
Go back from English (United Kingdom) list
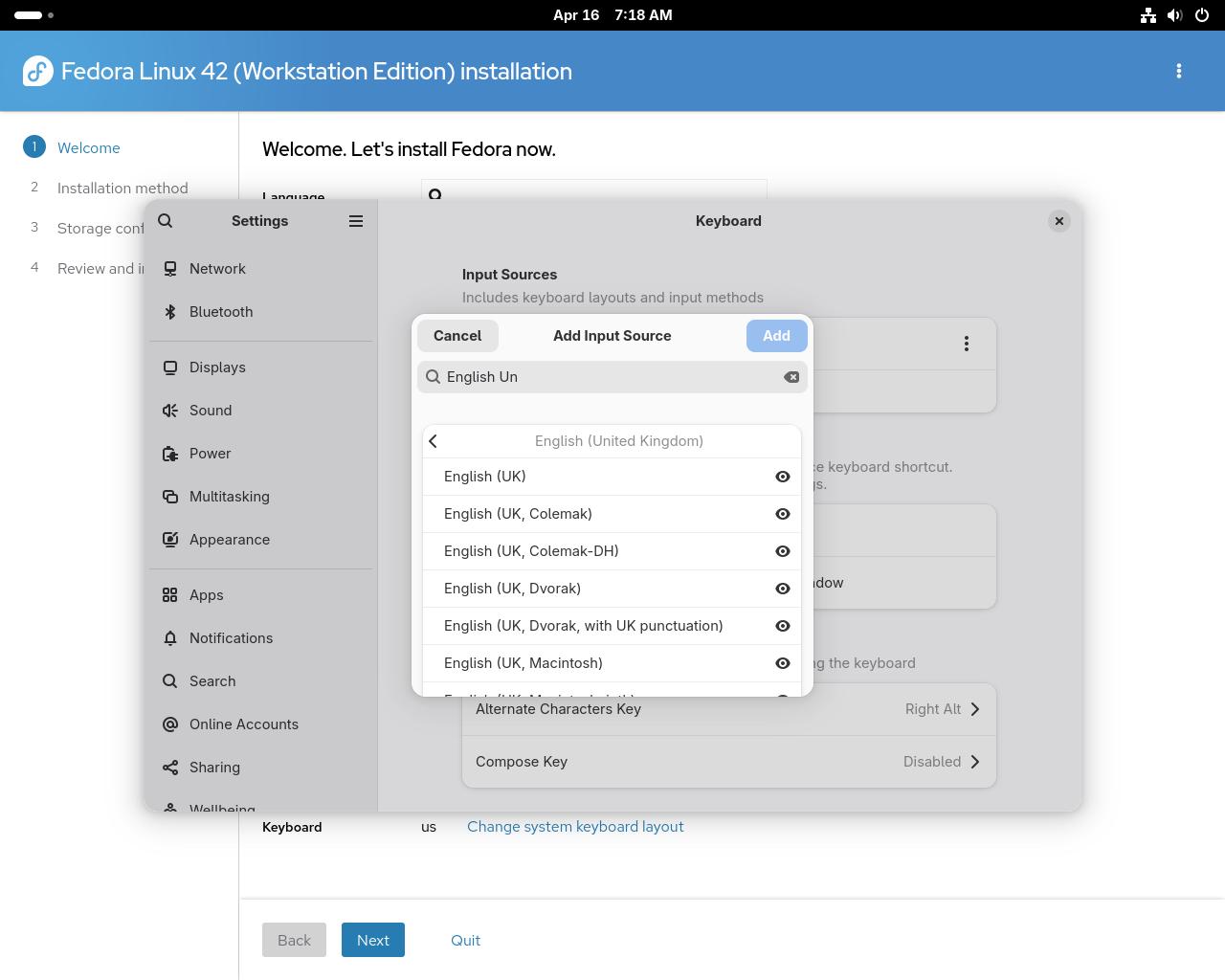click(434, 441)
